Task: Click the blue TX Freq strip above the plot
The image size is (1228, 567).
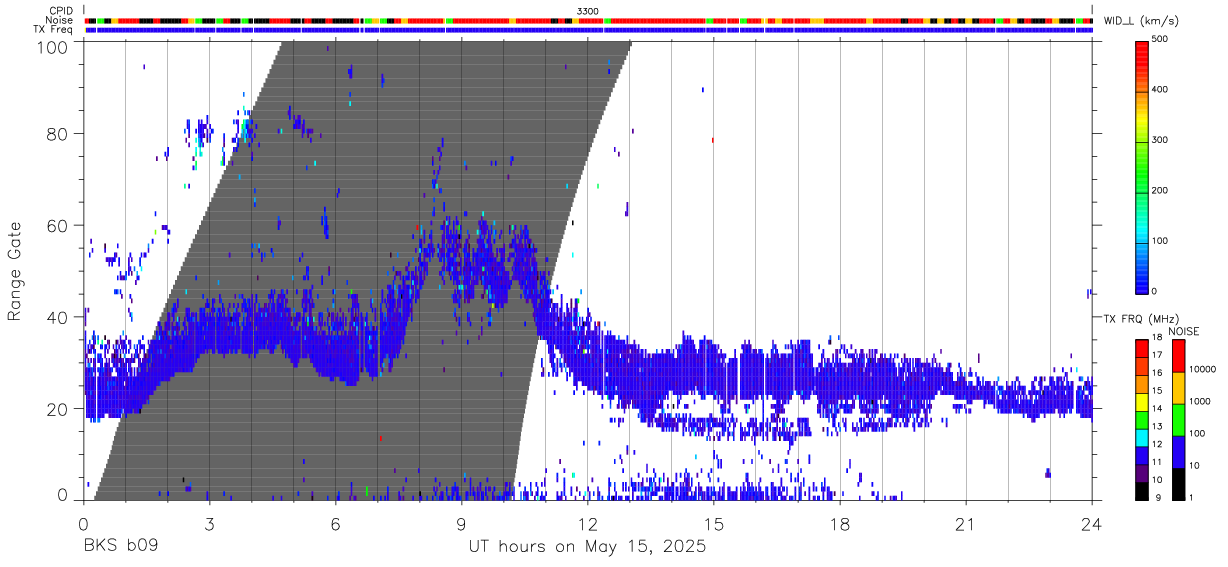Action: [x=588, y=30]
